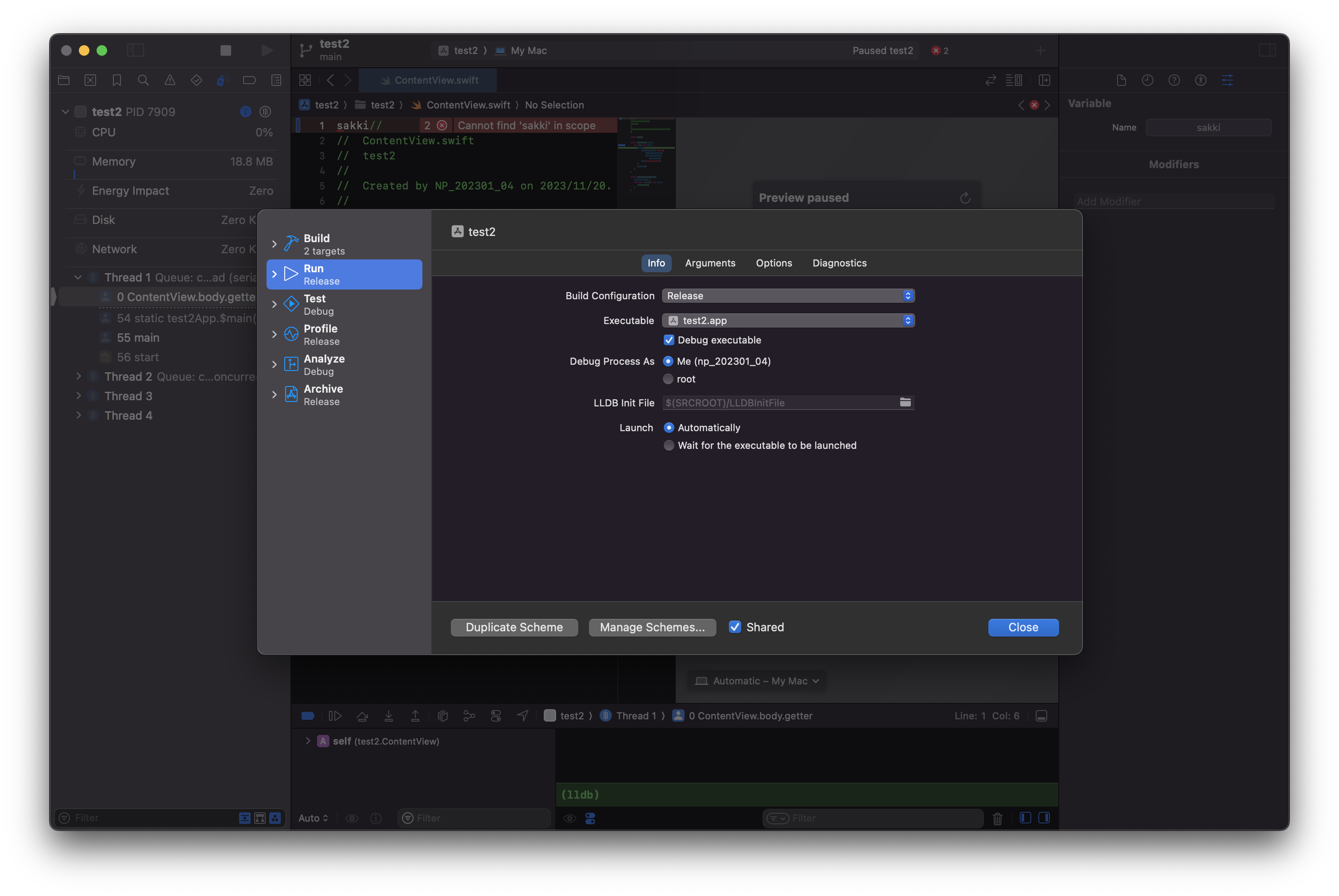Select the root radio button
The width and height of the screenshot is (1339, 896).
point(668,379)
